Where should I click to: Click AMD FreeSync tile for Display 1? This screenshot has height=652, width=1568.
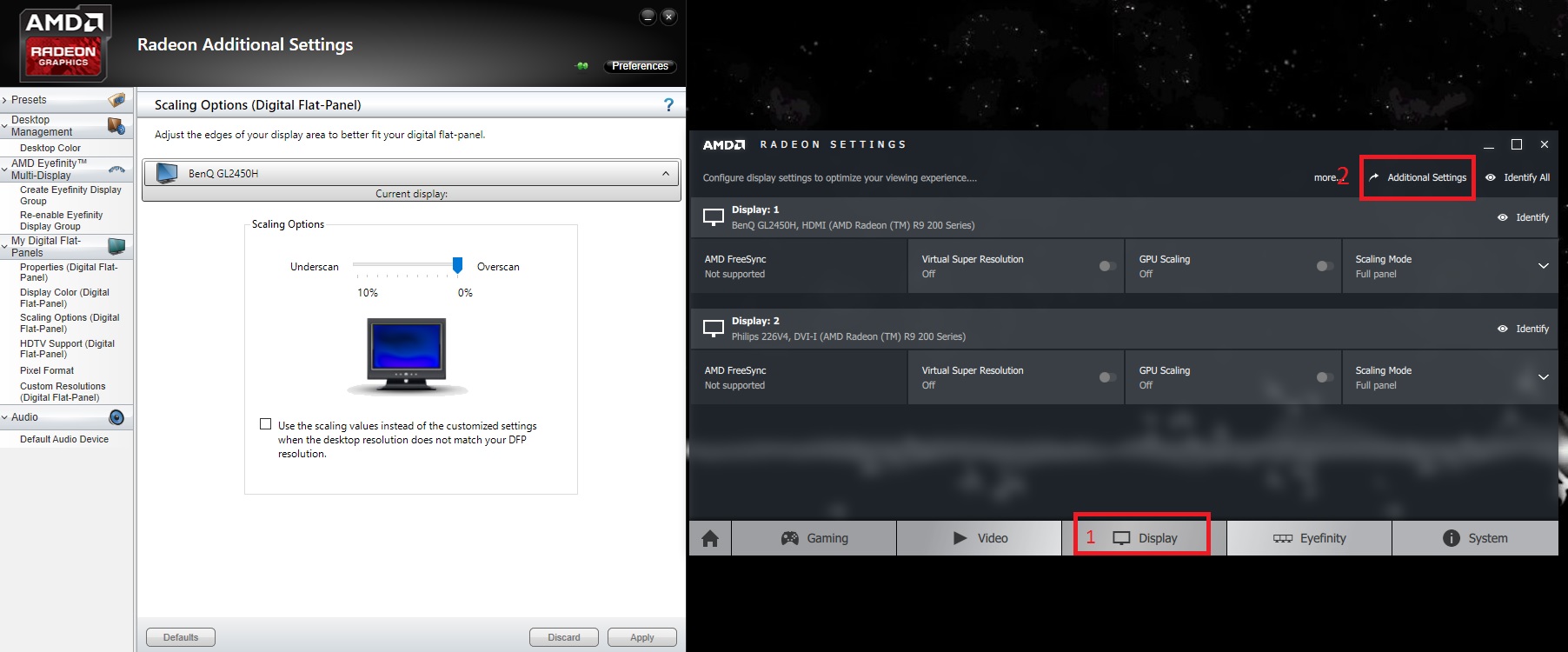tap(798, 266)
